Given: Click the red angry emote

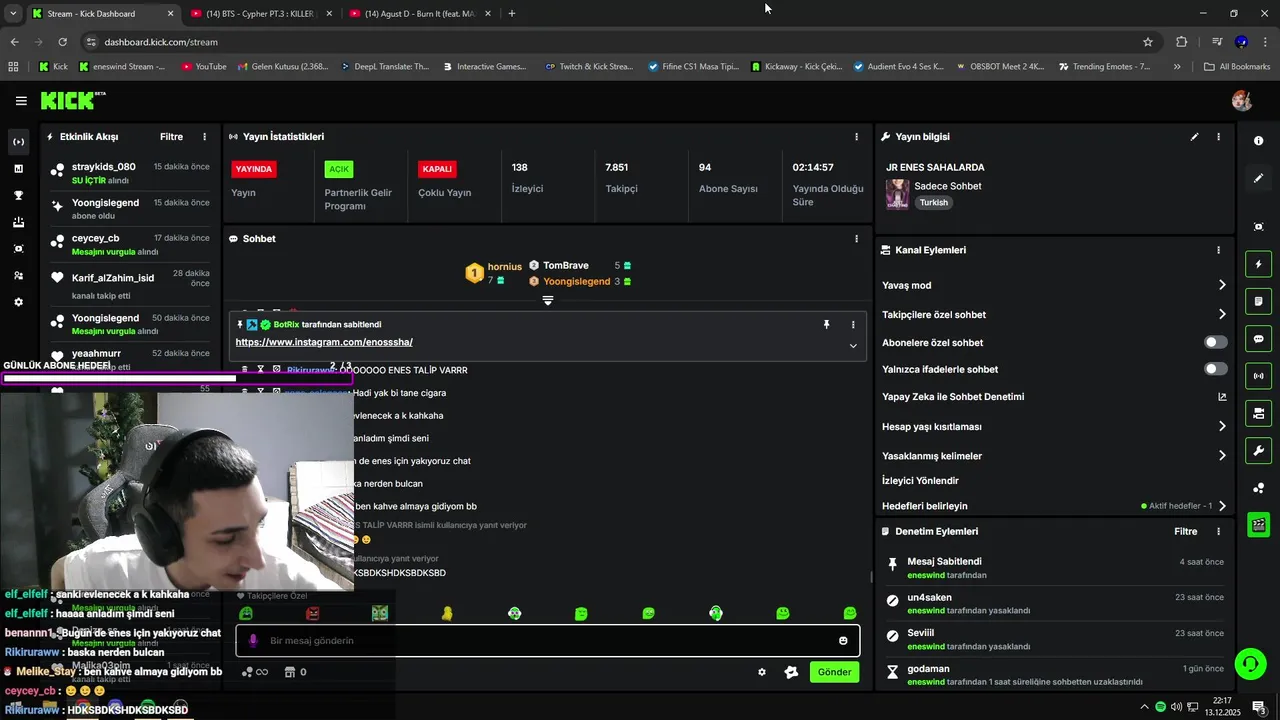Looking at the screenshot, I should (x=313, y=613).
